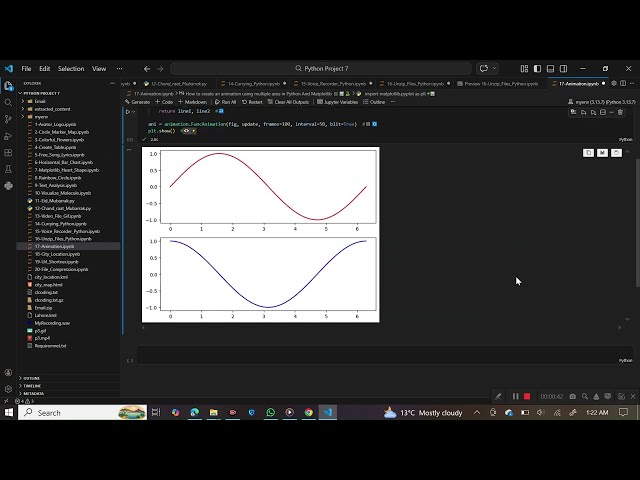Collapse the PYTHON PROJECT 7 section
This screenshot has height=480, width=640.
(41, 93)
